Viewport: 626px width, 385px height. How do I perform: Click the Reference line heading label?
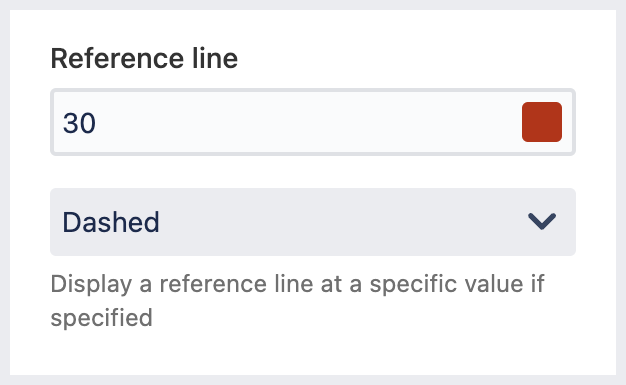pos(144,58)
